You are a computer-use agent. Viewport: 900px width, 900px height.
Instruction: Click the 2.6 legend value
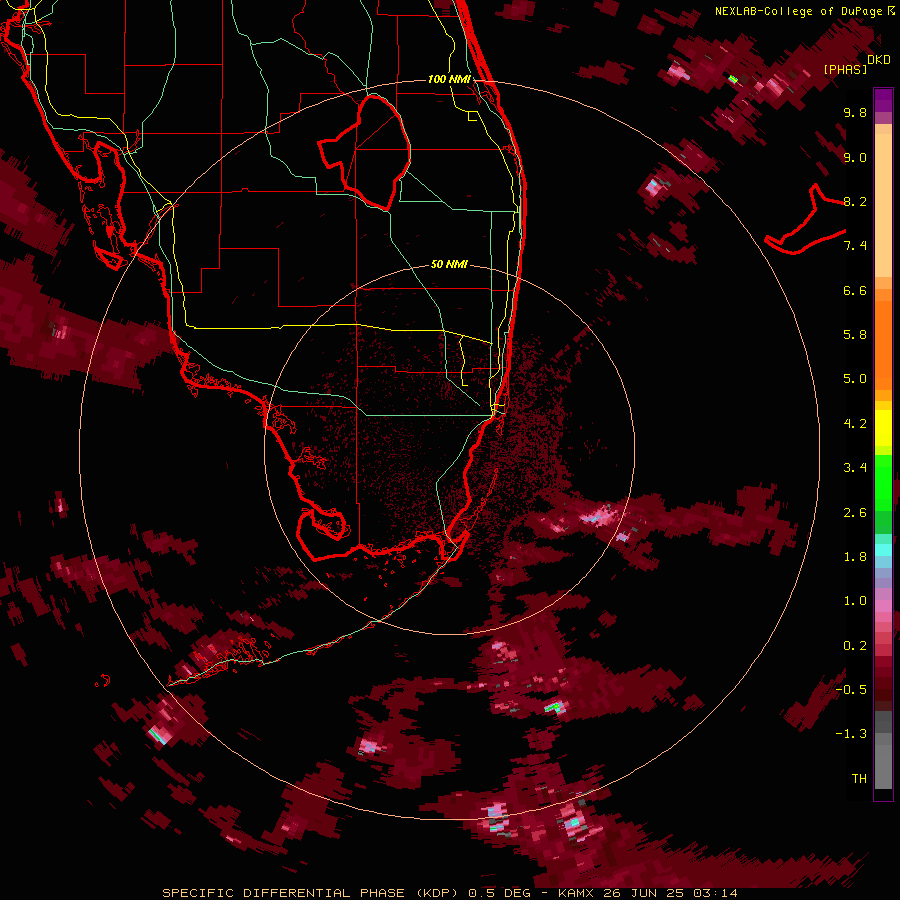coord(855,513)
